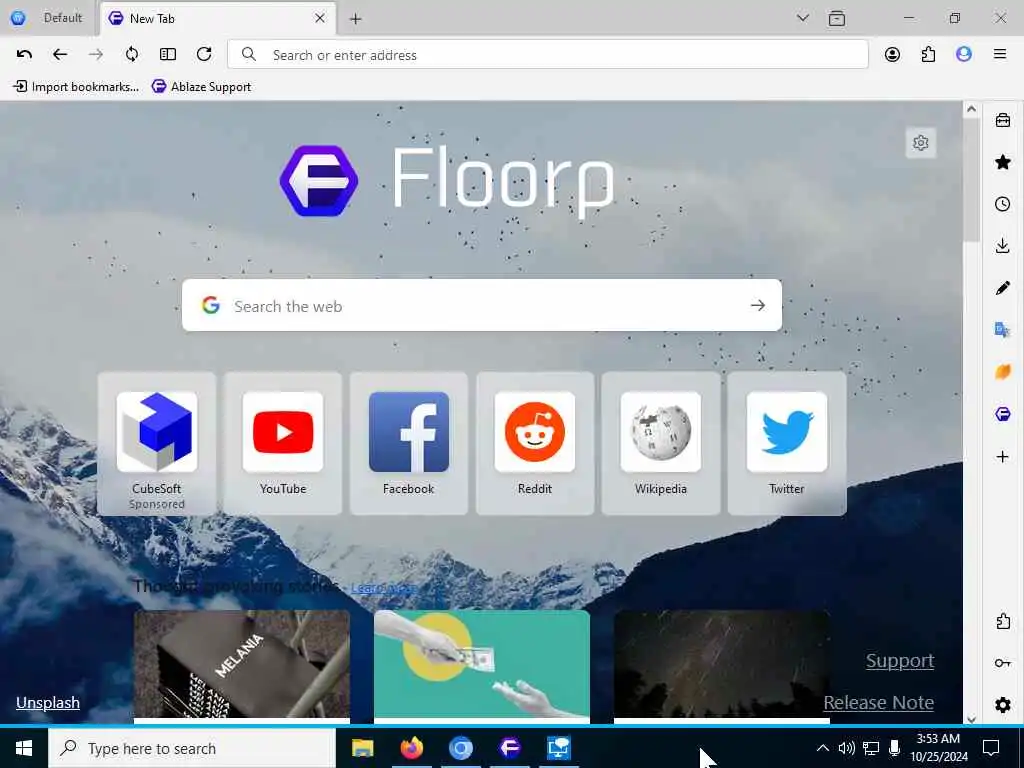
Task: Click the Support link
Action: coord(900,661)
